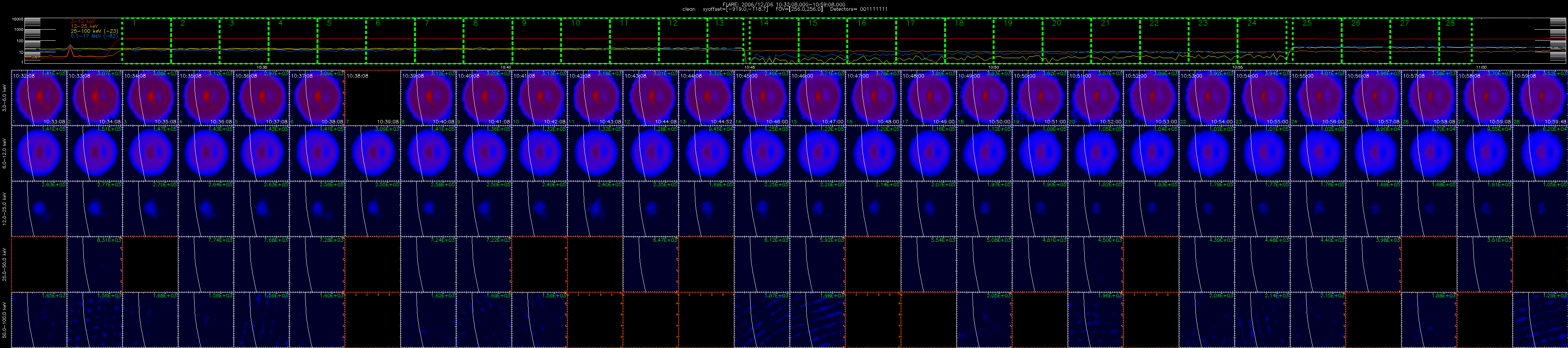Image resolution: width=1568 pixels, height=348 pixels.
Task: Select time interval box 5 in light curve
Action: (341, 40)
